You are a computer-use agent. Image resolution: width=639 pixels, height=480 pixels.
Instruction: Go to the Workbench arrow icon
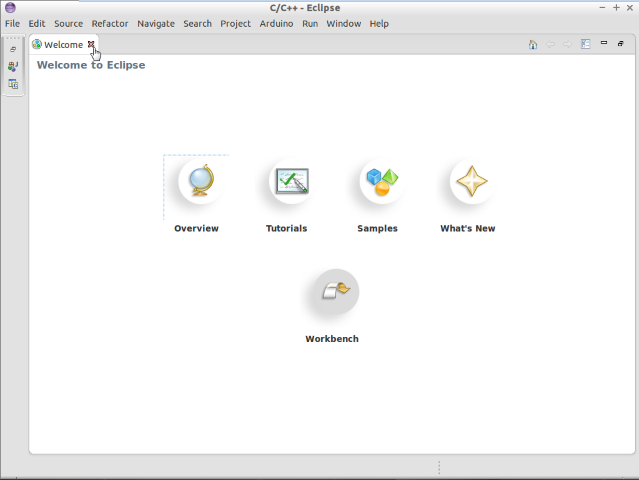pos(336,291)
